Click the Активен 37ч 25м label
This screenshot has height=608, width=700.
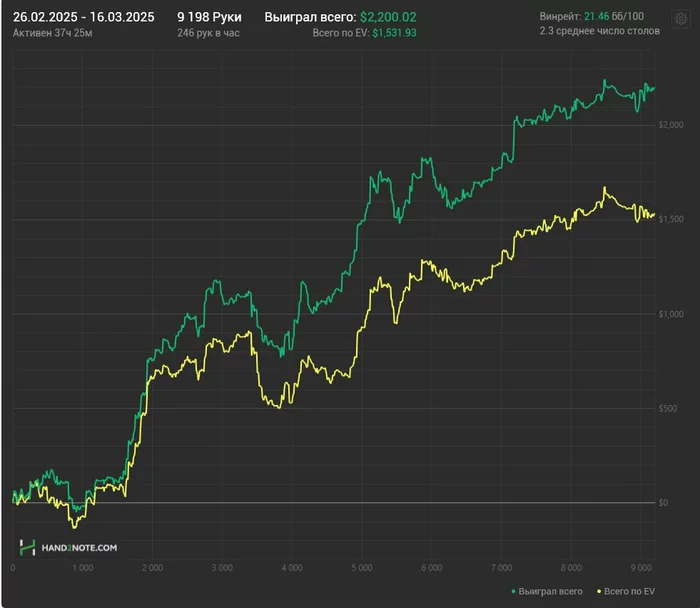pos(53,33)
